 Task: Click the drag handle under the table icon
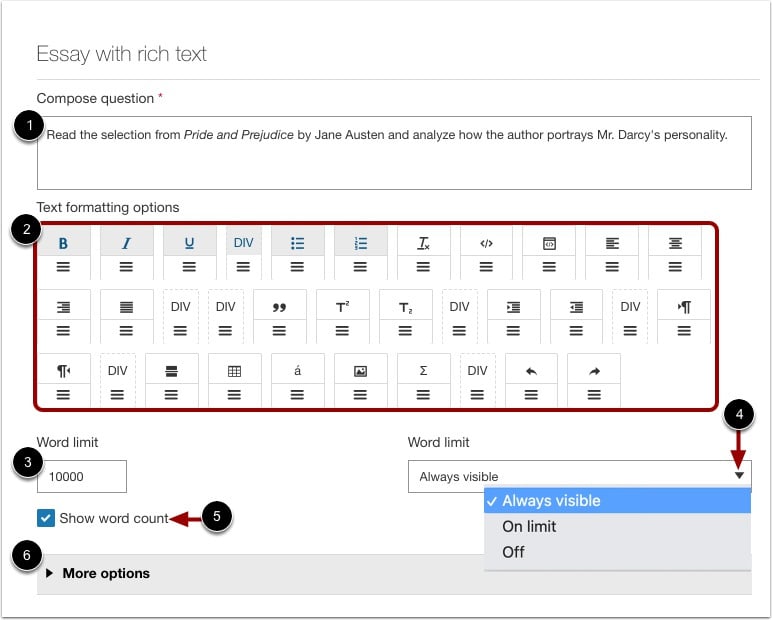(234, 394)
